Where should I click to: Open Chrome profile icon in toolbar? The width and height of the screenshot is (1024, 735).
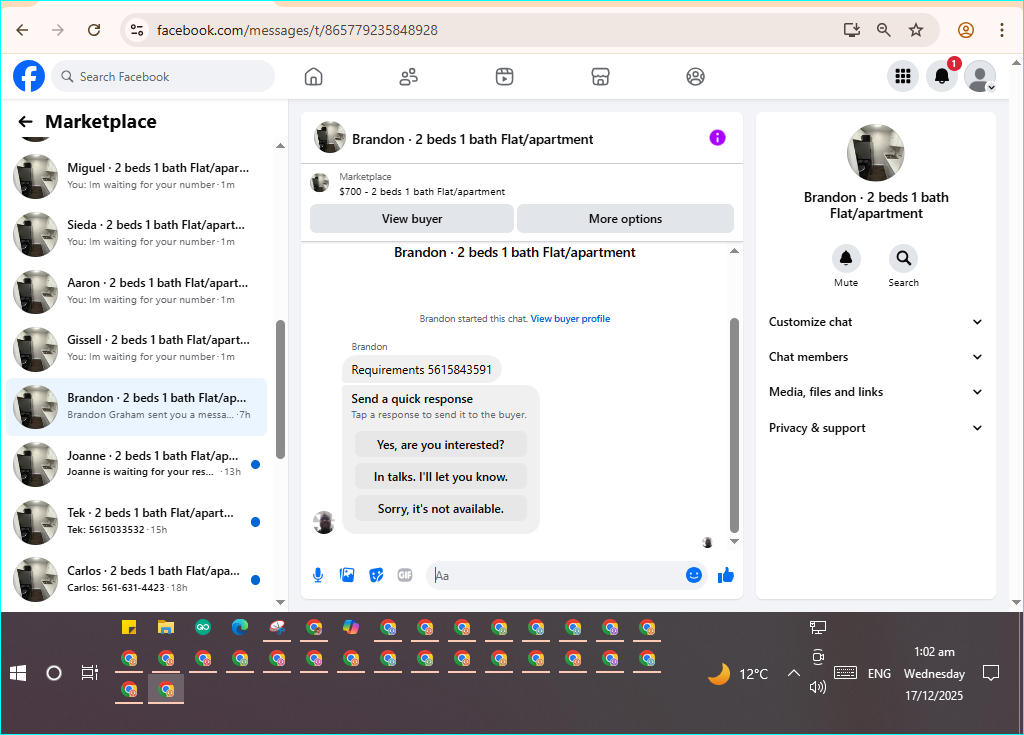coord(966,30)
